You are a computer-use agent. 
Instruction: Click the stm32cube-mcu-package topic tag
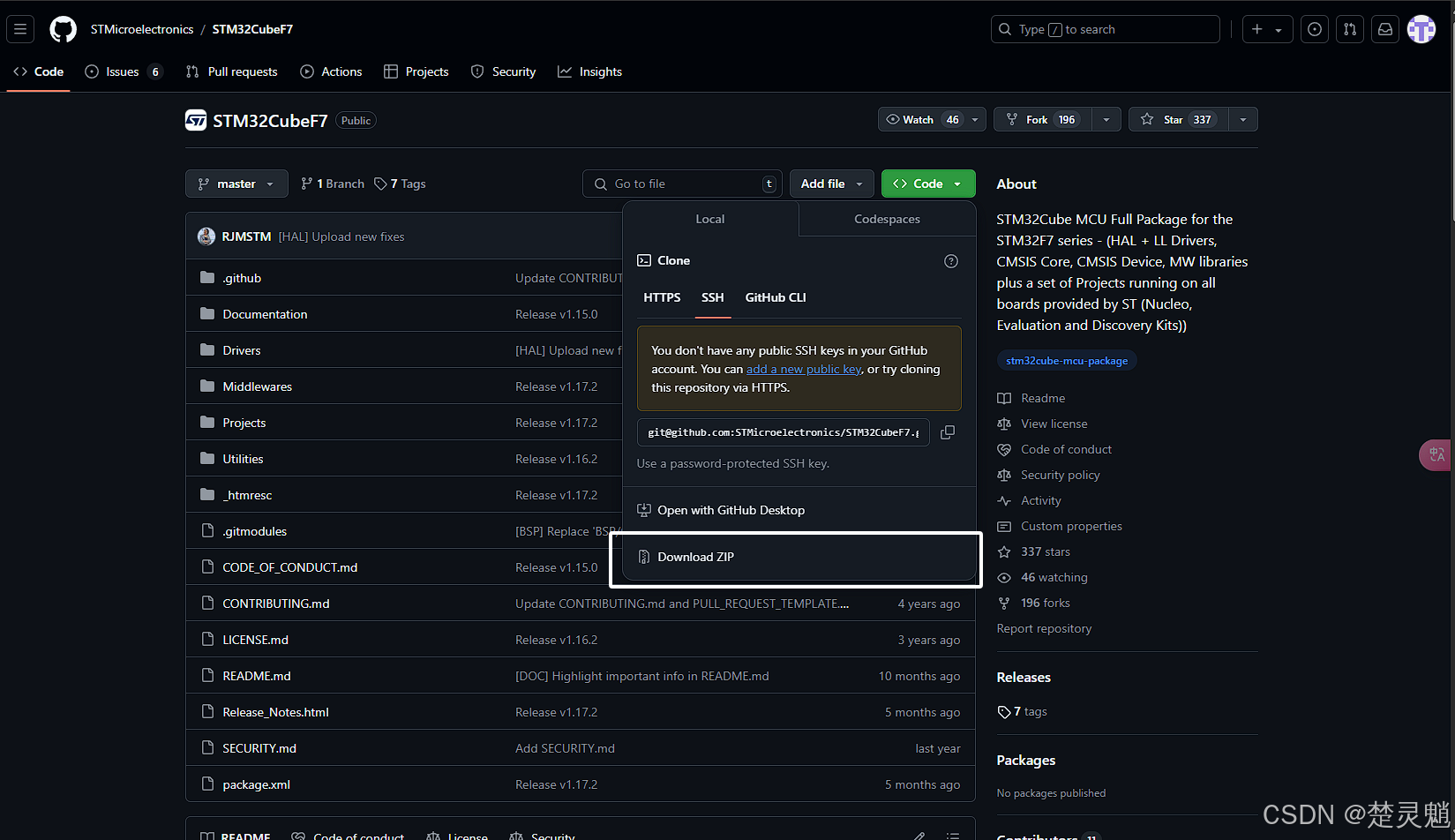1067,361
